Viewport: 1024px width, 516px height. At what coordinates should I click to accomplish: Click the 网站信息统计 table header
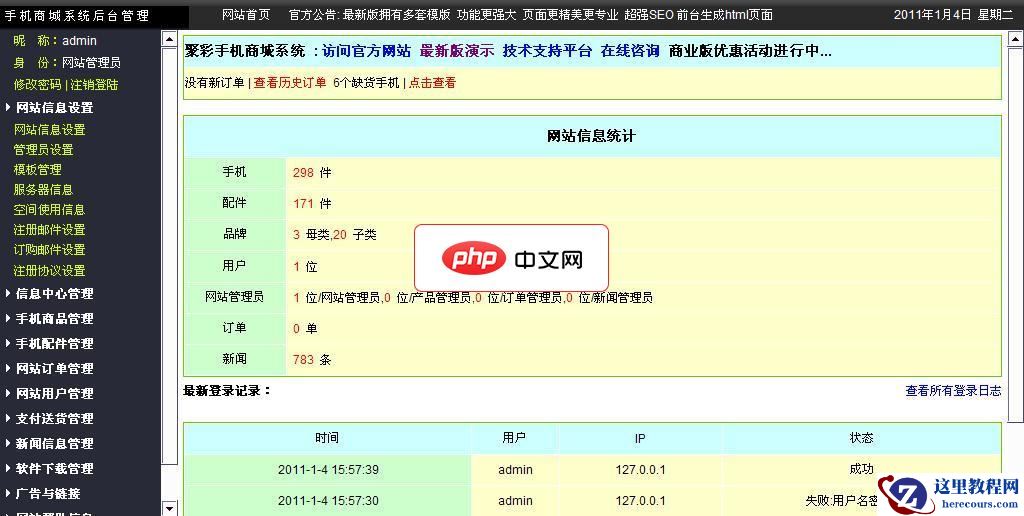591,136
